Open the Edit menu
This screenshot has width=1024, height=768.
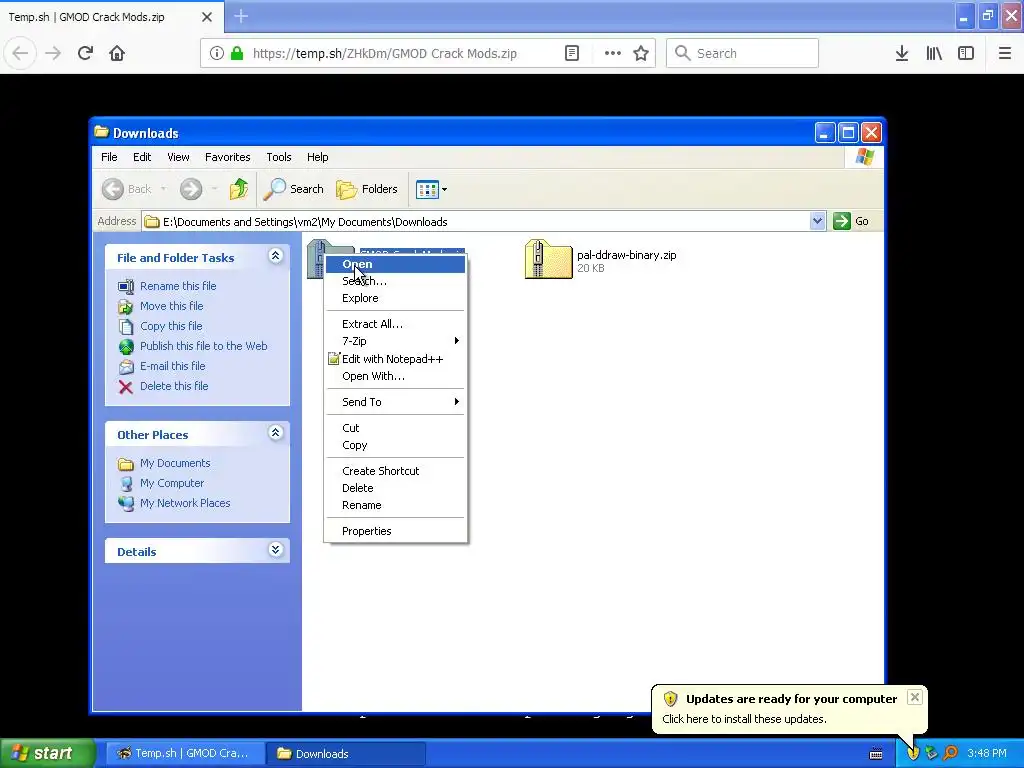click(x=142, y=157)
